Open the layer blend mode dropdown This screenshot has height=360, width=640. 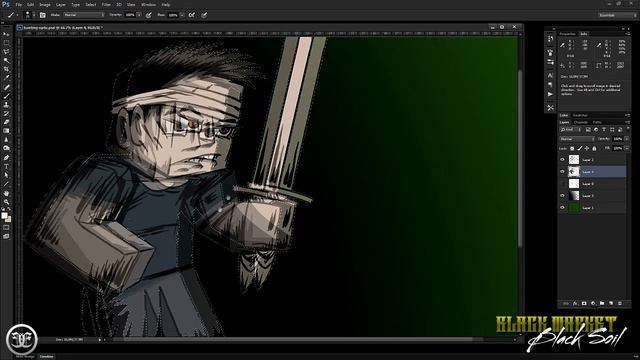coord(576,139)
